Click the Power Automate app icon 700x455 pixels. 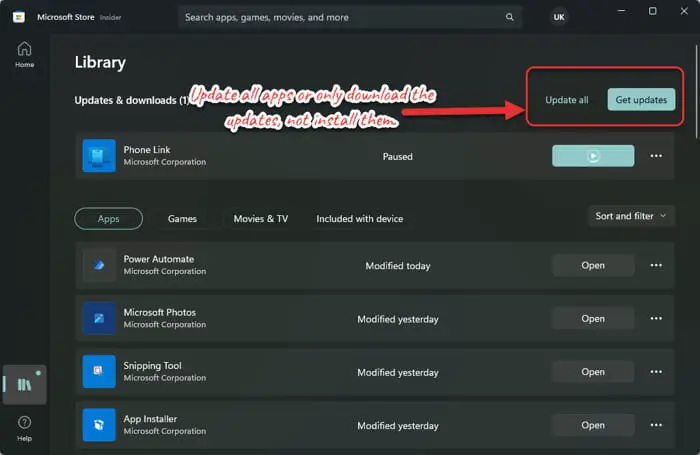[x=99, y=265]
